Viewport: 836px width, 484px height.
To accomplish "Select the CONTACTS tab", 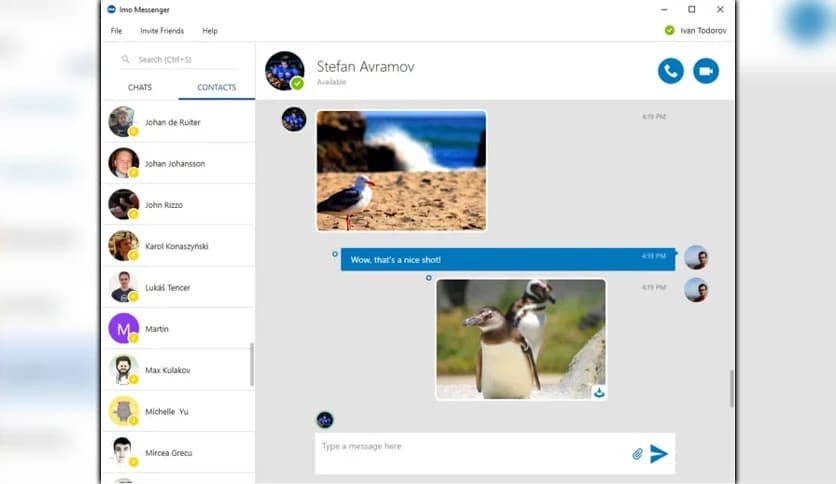I will [x=216, y=88].
